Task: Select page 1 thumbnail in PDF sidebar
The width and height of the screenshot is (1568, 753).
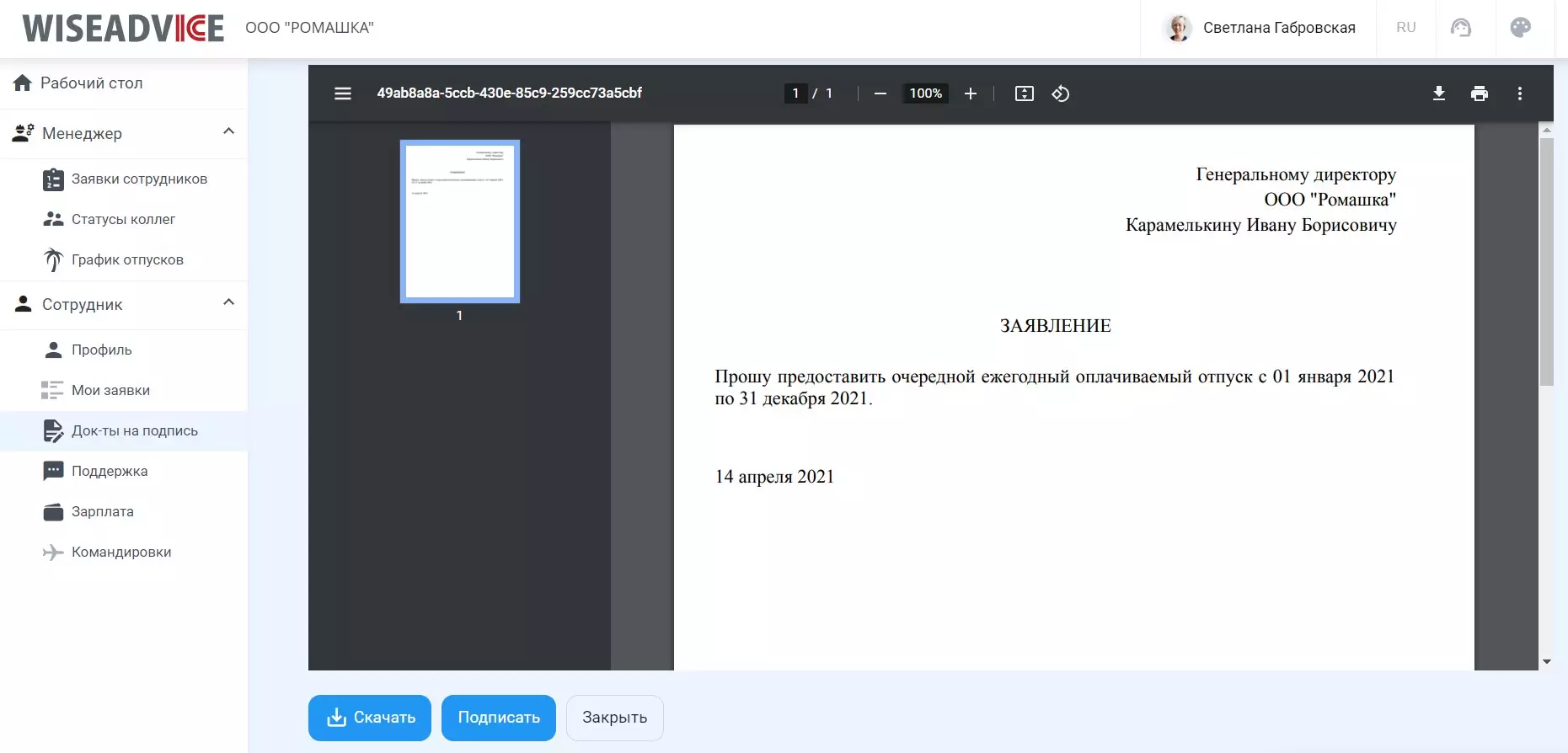Action: click(460, 221)
